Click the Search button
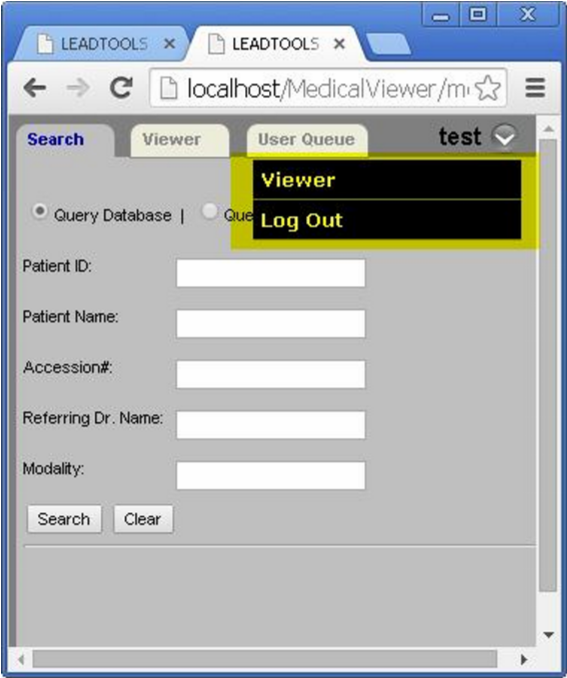The height and width of the screenshot is (678, 567). (64, 519)
